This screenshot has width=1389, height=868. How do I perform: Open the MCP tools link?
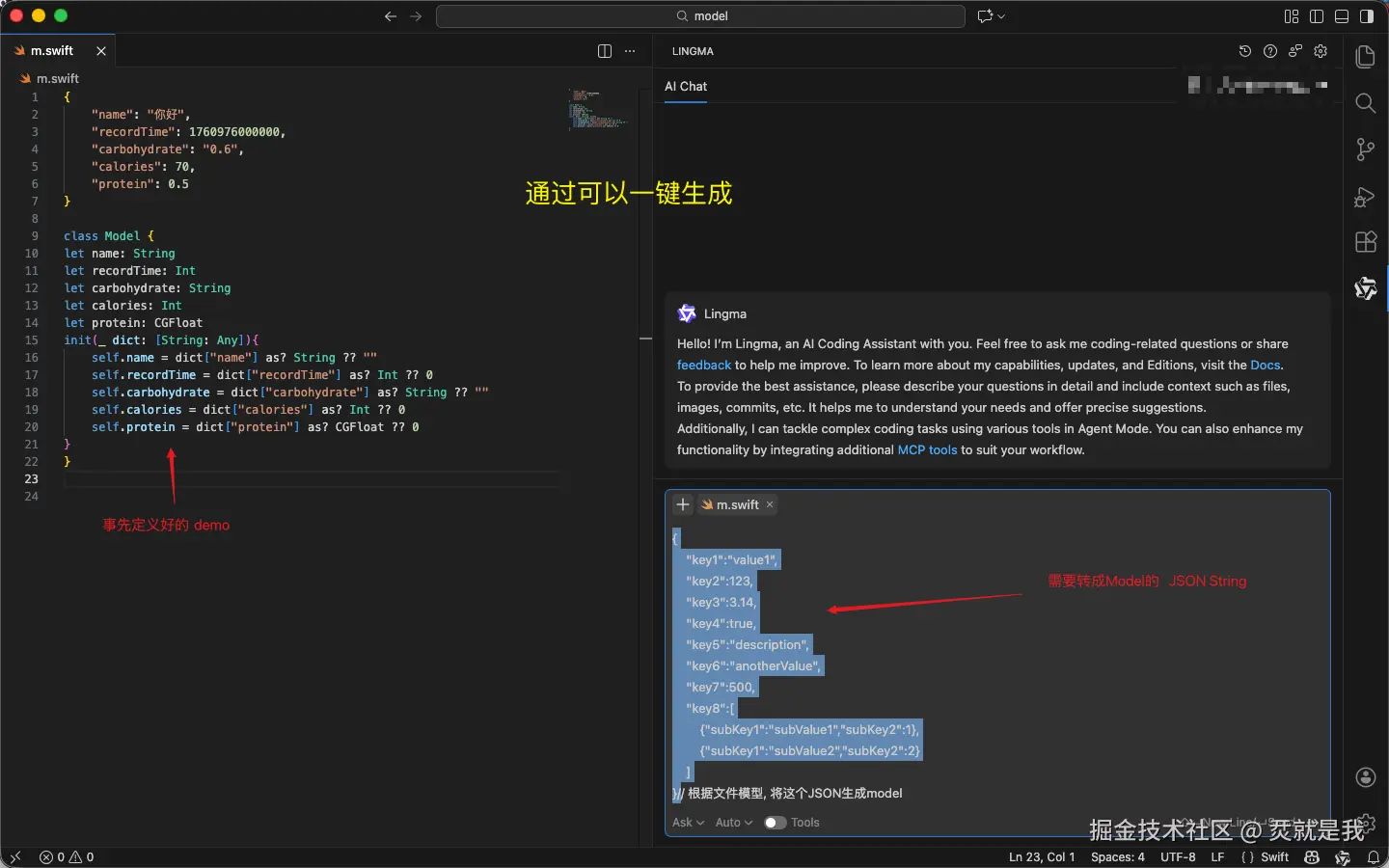[927, 450]
